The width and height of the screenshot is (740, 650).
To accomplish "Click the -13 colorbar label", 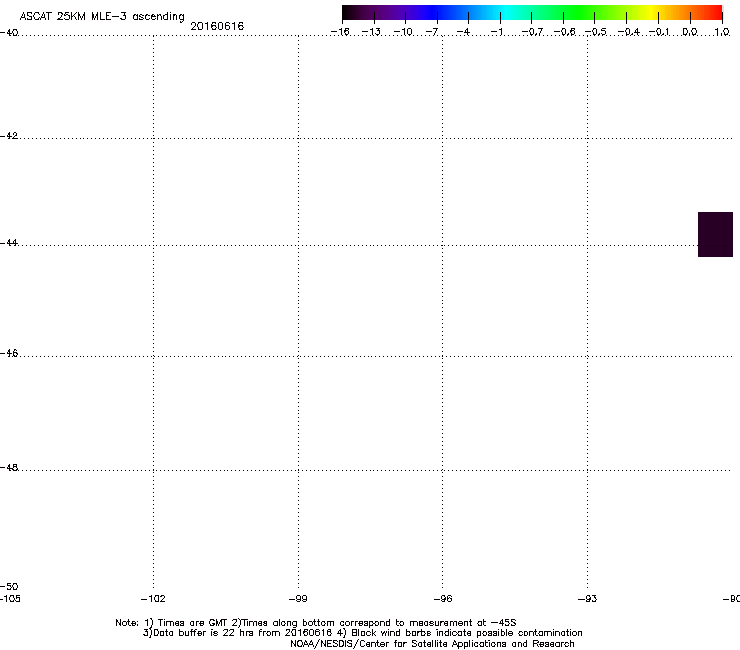I will point(371,32).
